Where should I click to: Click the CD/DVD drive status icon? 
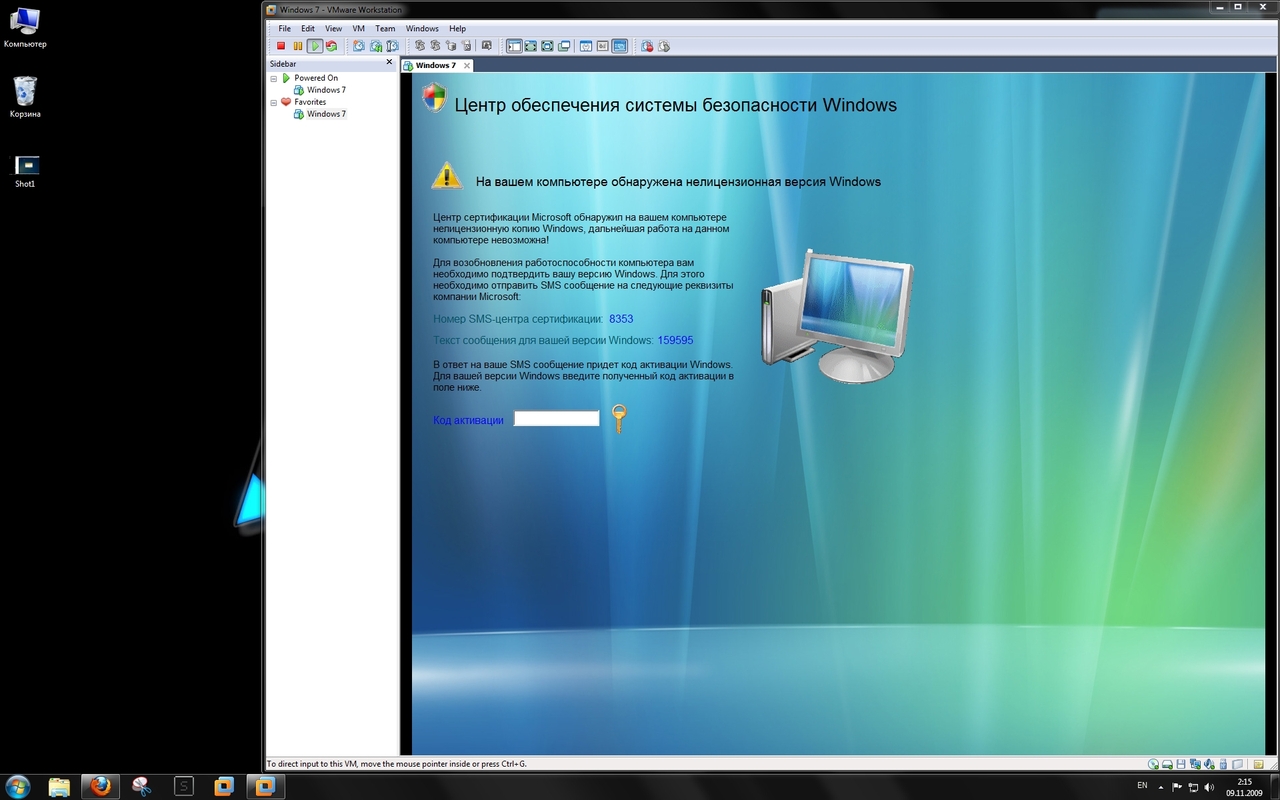coord(1153,764)
